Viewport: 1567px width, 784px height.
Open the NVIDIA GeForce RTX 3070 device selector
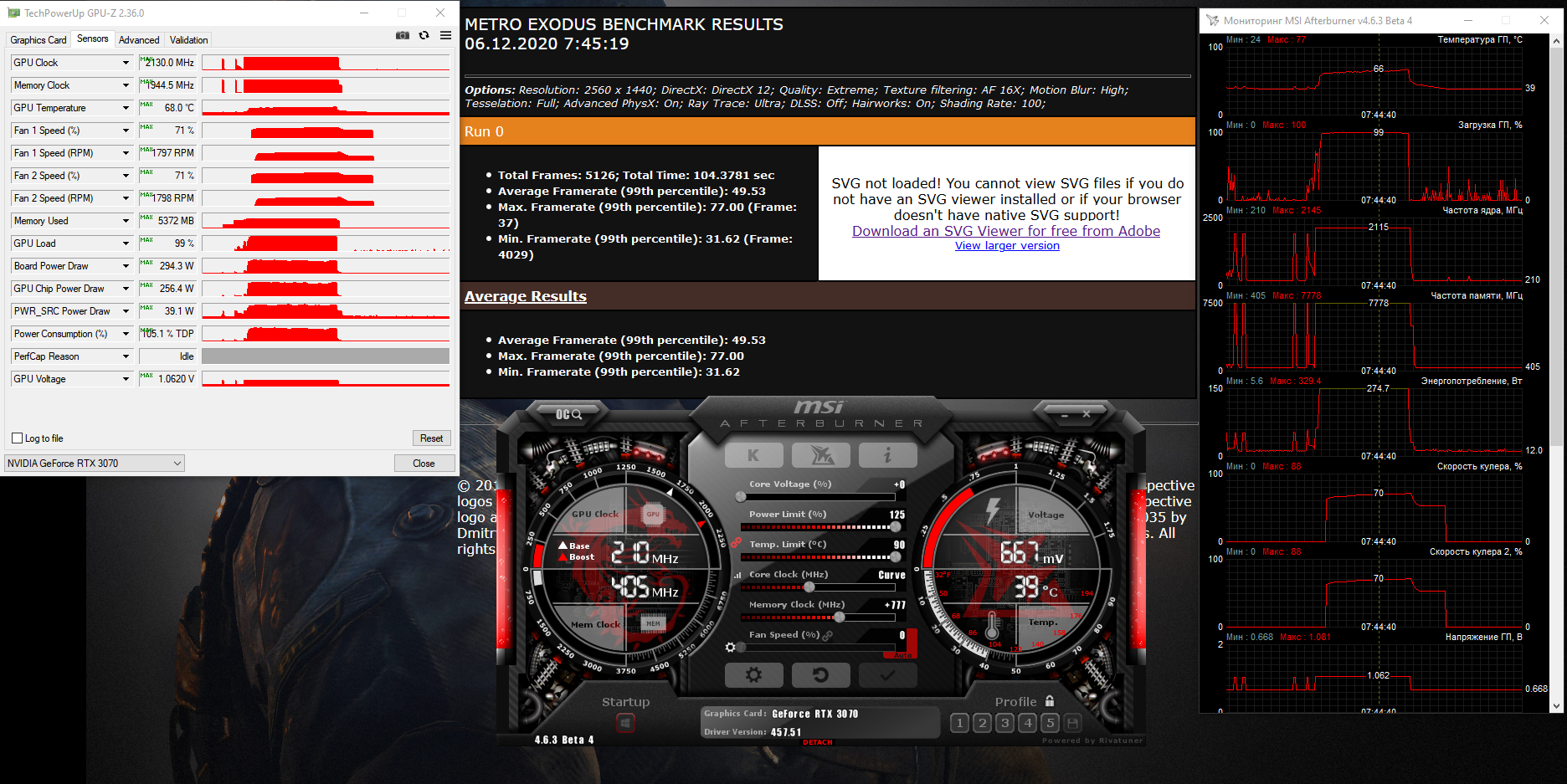point(95,464)
